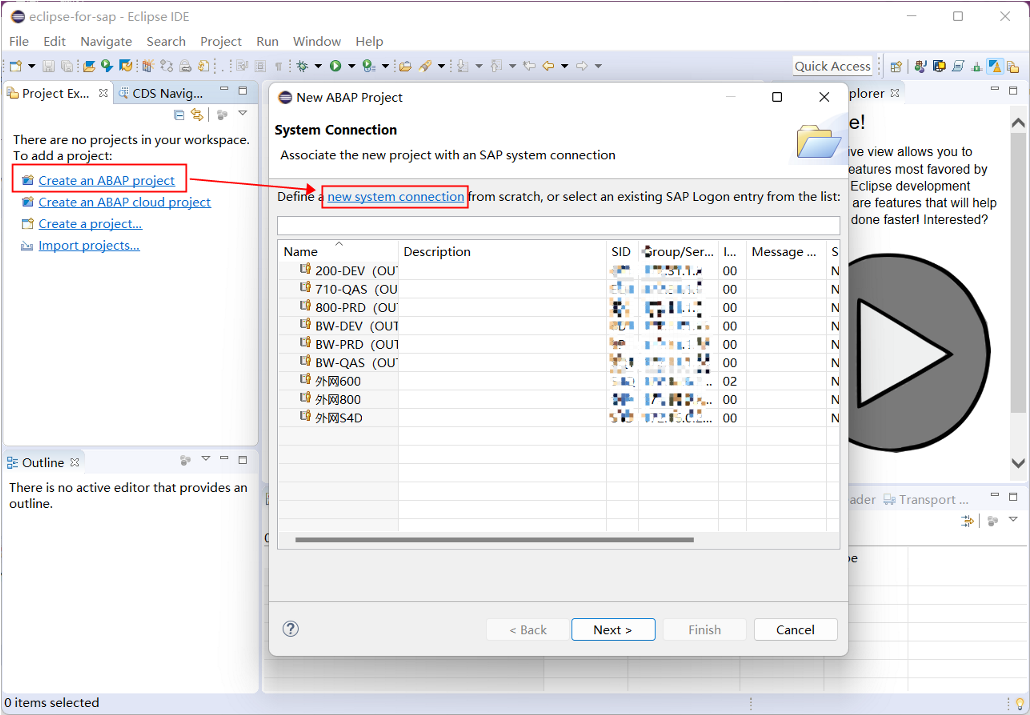Viewport: 1030px width, 715px height.
Task: Click the Forward navigation arrow icon
Action: coord(581,66)
